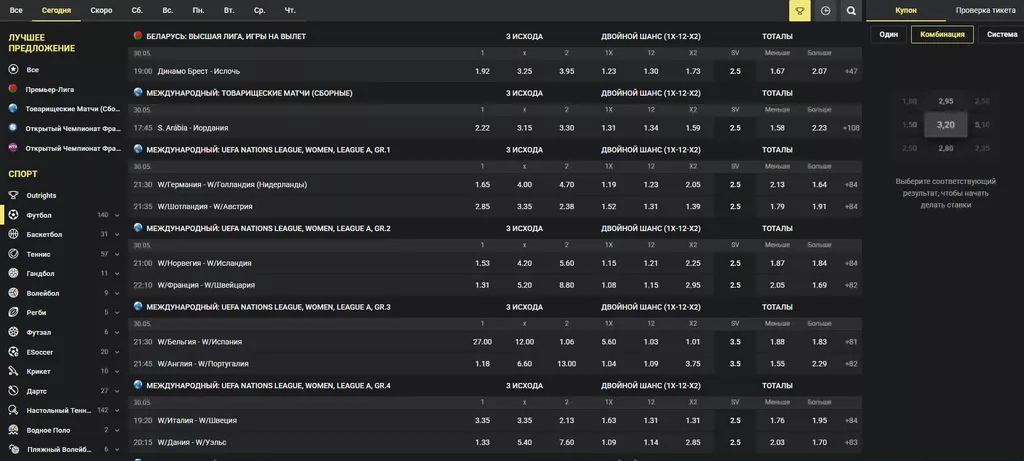
Task: Open the clock time filter icon
Action: coord(825,11)
